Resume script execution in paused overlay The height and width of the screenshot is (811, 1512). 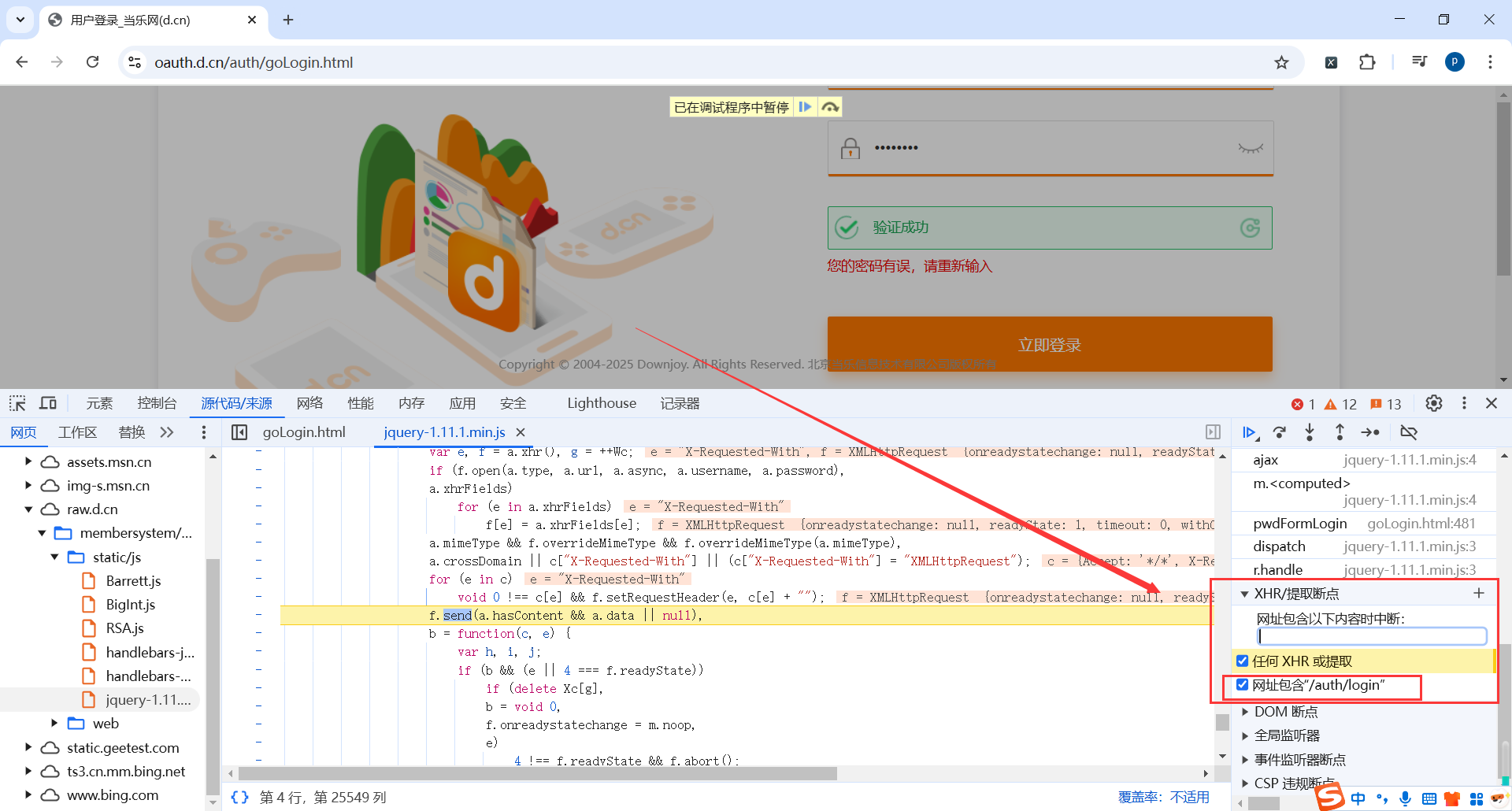pyautogui.click(x=805, y=107)
